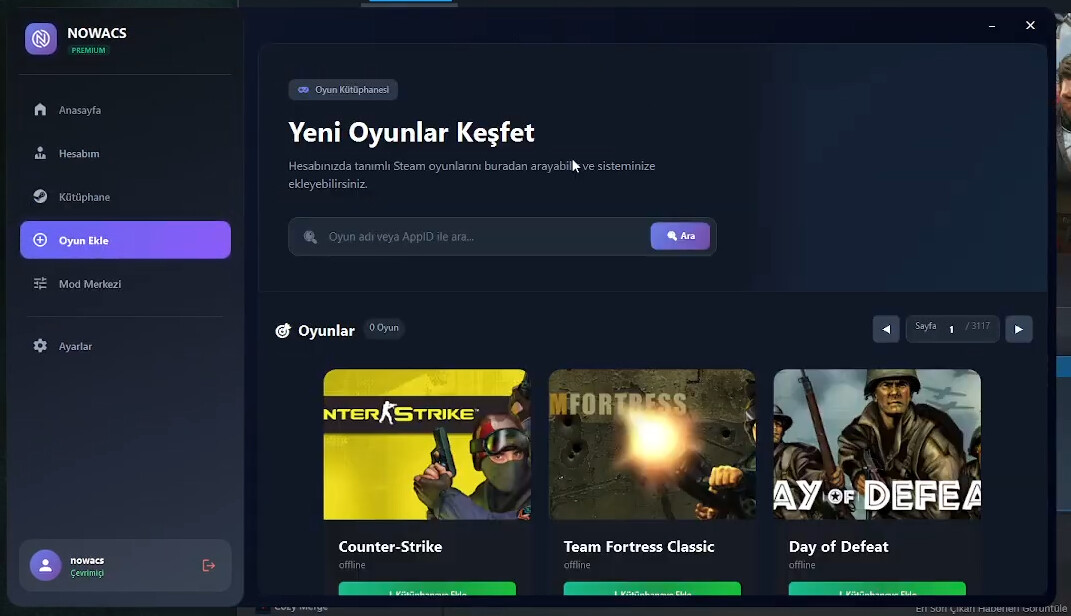Open the Team Fortress Classic thumbnail

point(652,445)
